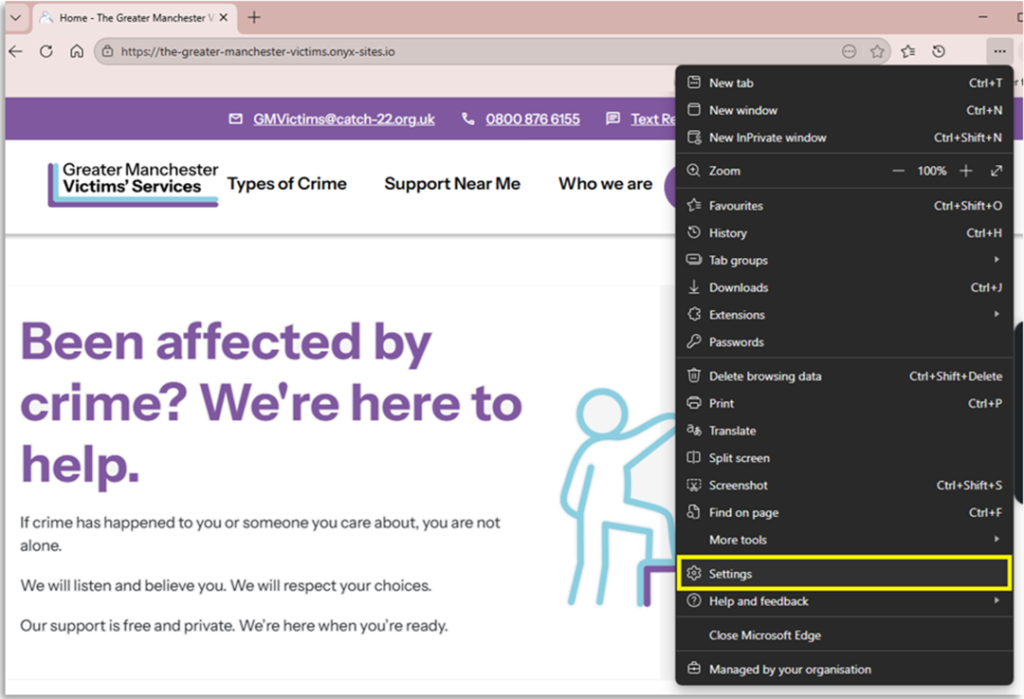Enter full screen from Zoom row
1024x699 pixels.
tap(996, 171)
